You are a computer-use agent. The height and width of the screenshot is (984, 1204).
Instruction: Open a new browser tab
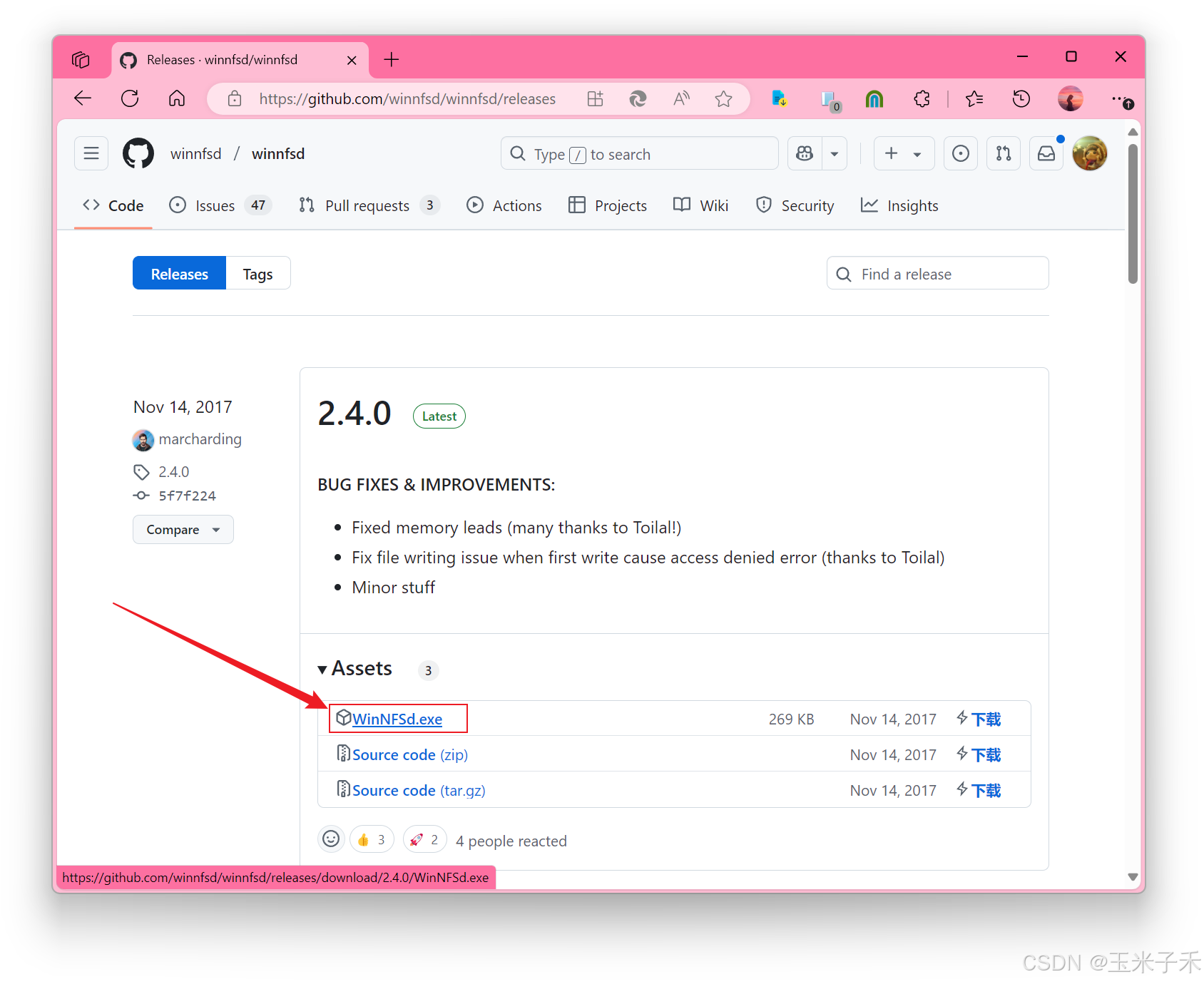point(392,60)
